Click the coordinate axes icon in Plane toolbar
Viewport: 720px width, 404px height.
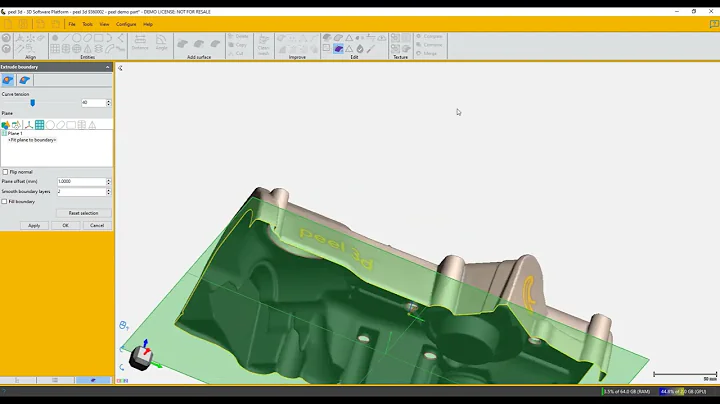(28, 125)
